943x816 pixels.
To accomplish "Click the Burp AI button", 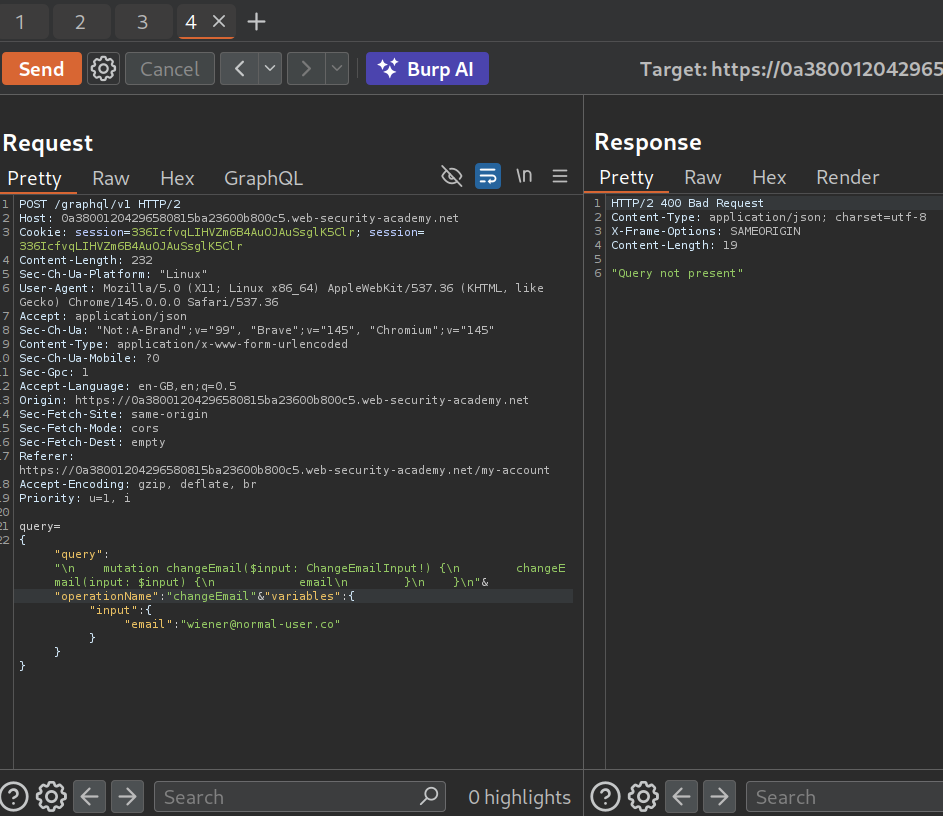I will (427, 69).
